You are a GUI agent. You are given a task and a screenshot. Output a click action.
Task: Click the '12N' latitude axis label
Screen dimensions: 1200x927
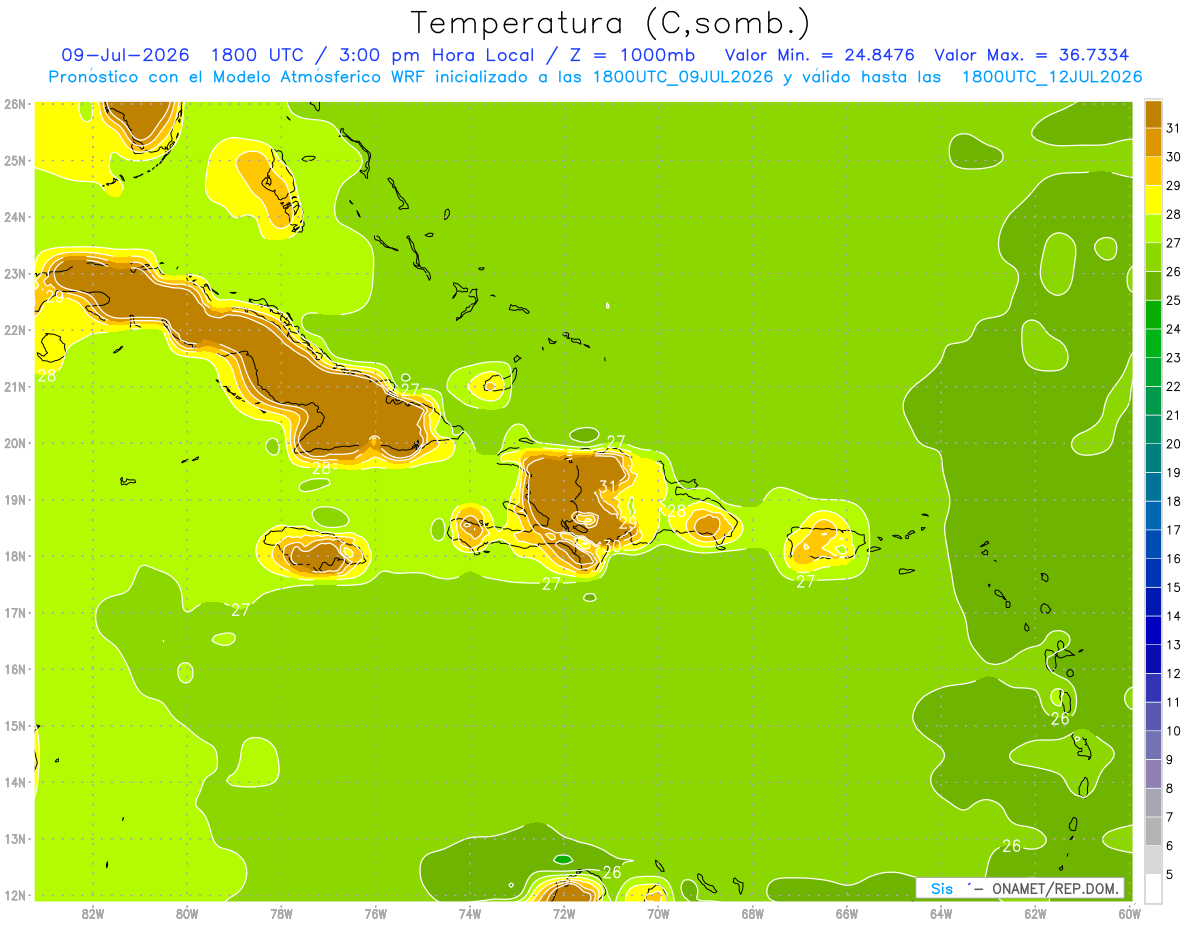pyautogui.click(x=15, y=895)
